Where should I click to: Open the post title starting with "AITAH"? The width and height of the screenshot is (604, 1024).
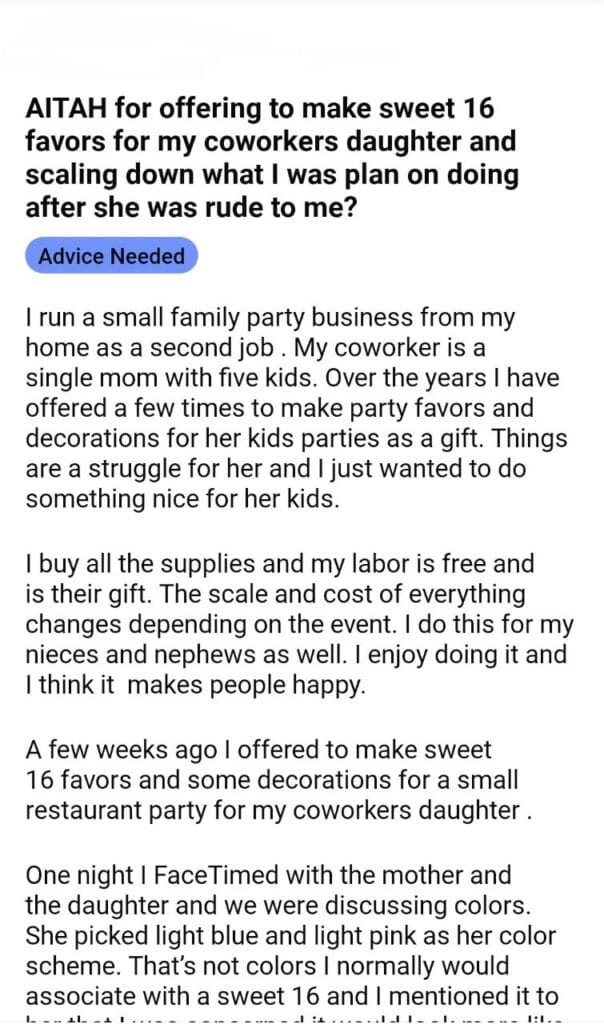coord(272,158)
